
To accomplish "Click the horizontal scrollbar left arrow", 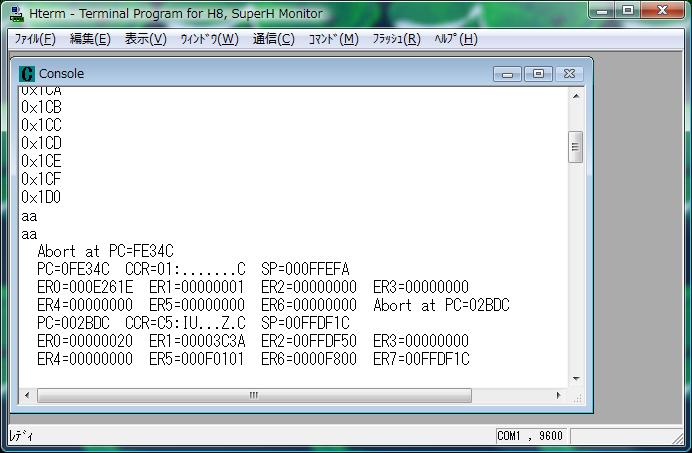I will (28, 395).
